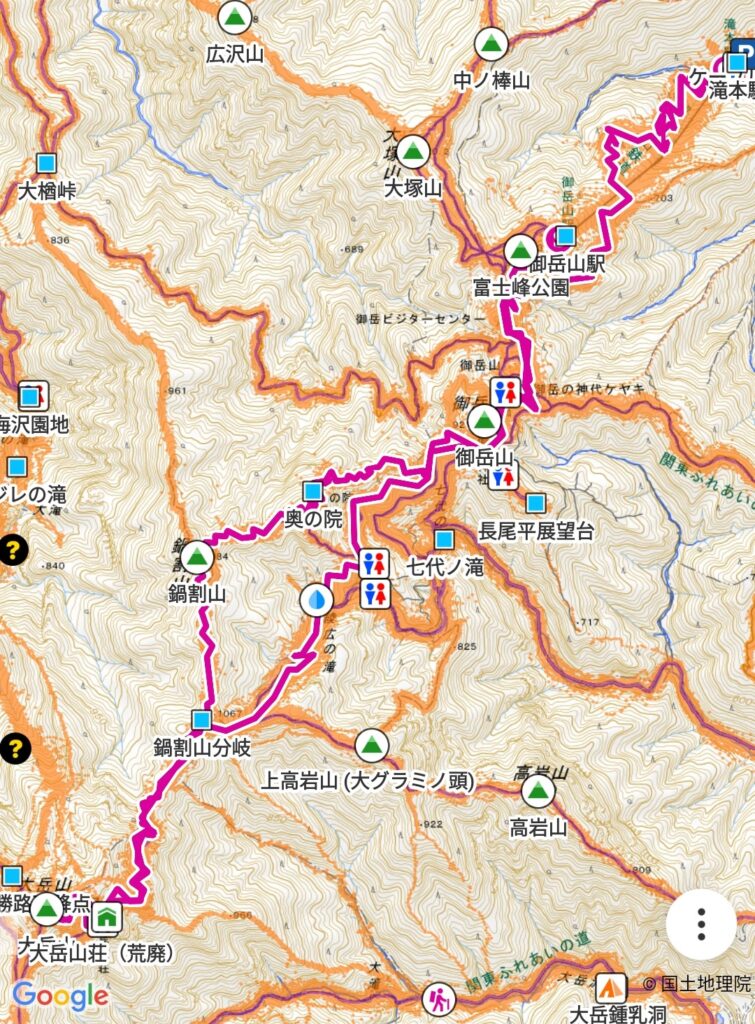Open the 御岳山 summit marker
The width and height of the screenshot is (755, 1024).
[x=484, y=421]
